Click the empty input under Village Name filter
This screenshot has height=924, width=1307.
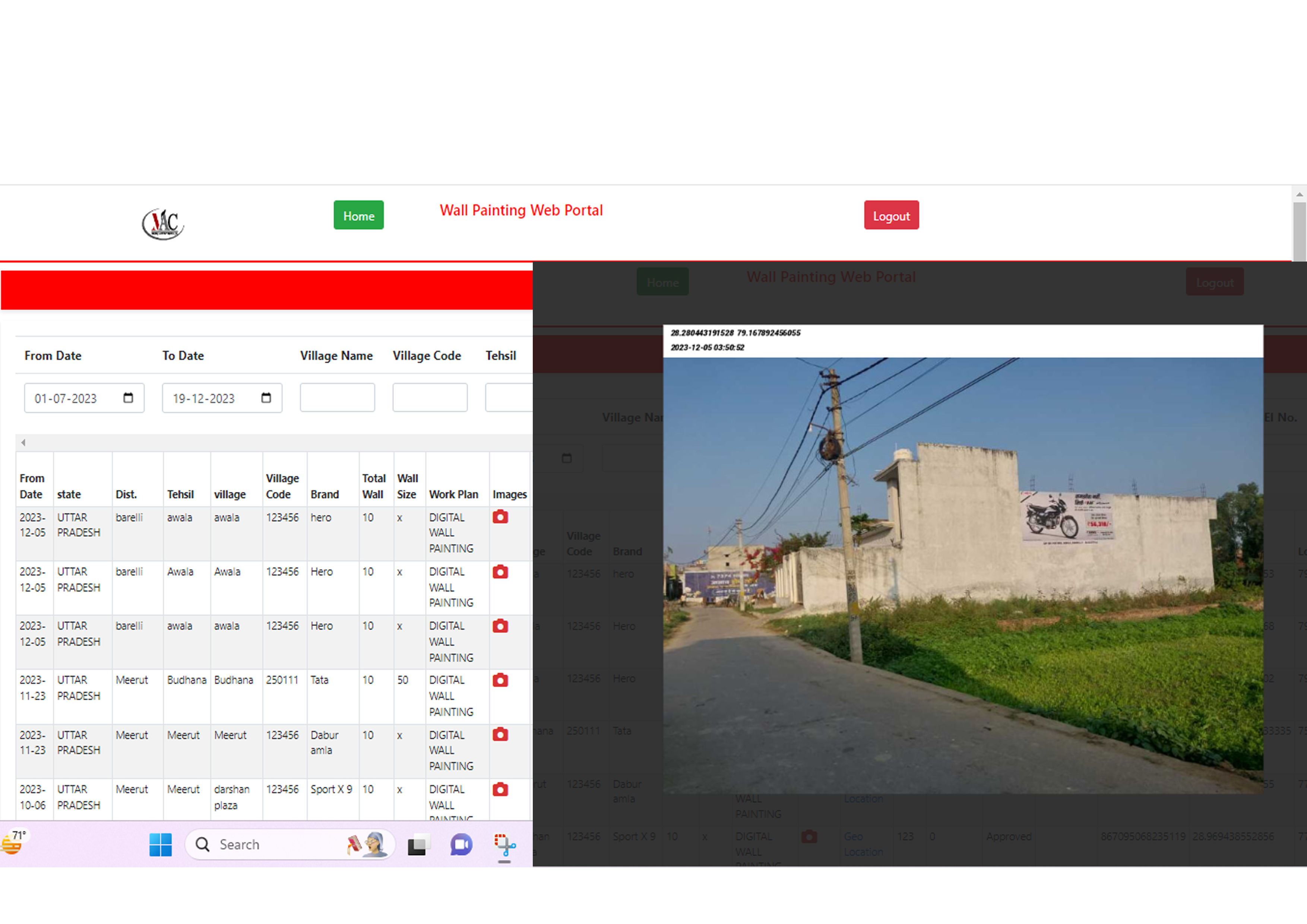coord(338,398)
